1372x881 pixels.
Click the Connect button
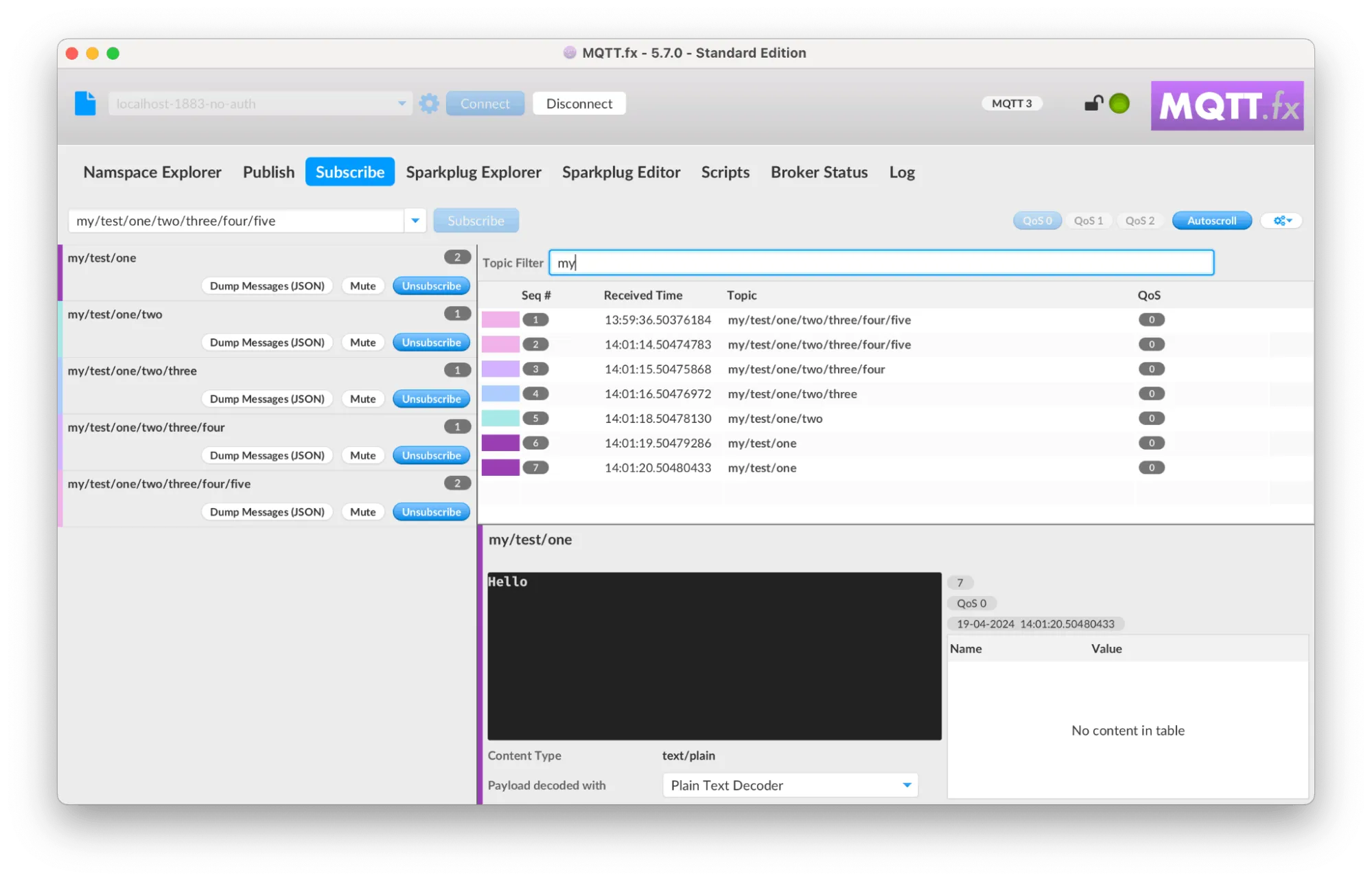click(485, 104)
